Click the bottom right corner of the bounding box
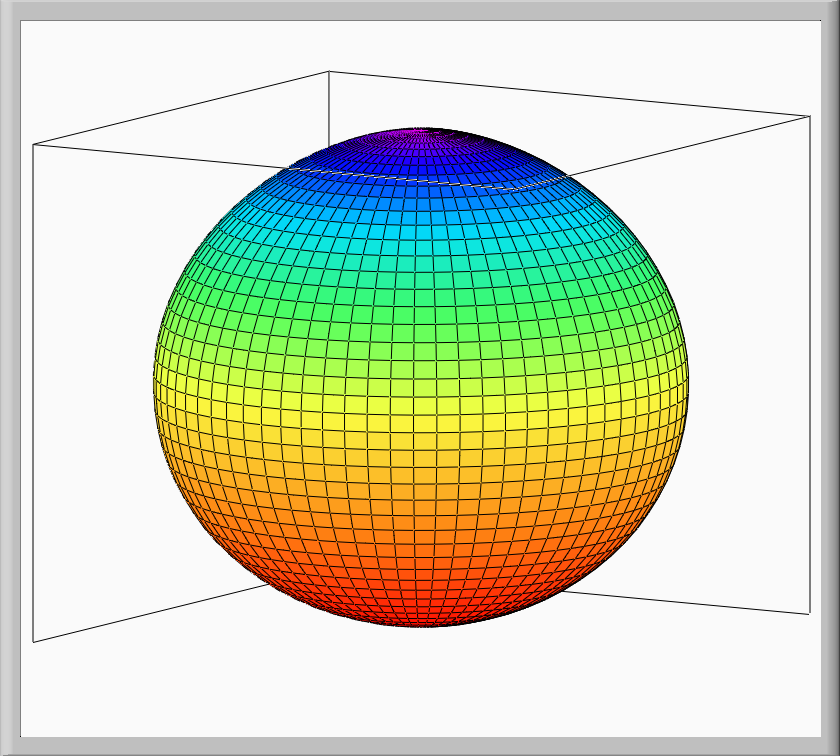The height and width of the screenshot is (756, 840). [x=808, y=613]
